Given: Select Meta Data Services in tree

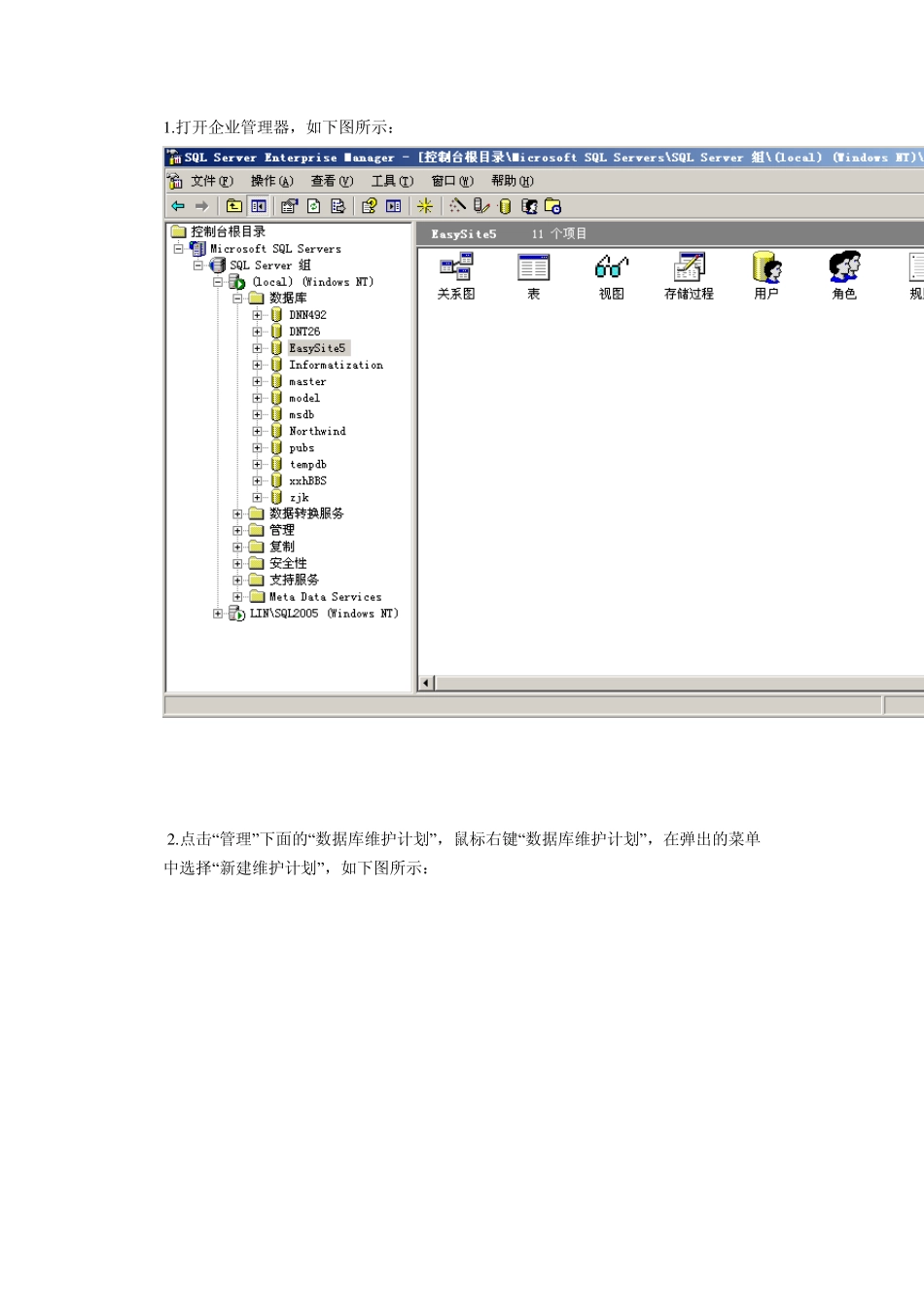Looking at the screenshot, I should click(x=325, y=597).
